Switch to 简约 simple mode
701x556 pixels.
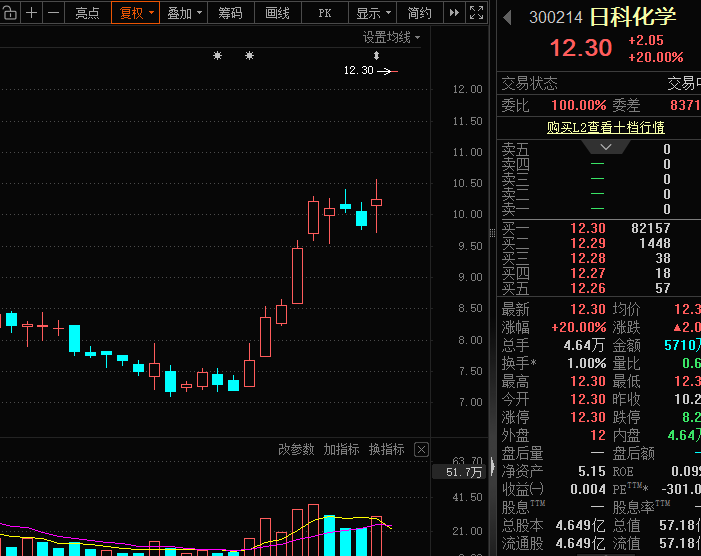point(419,13)
